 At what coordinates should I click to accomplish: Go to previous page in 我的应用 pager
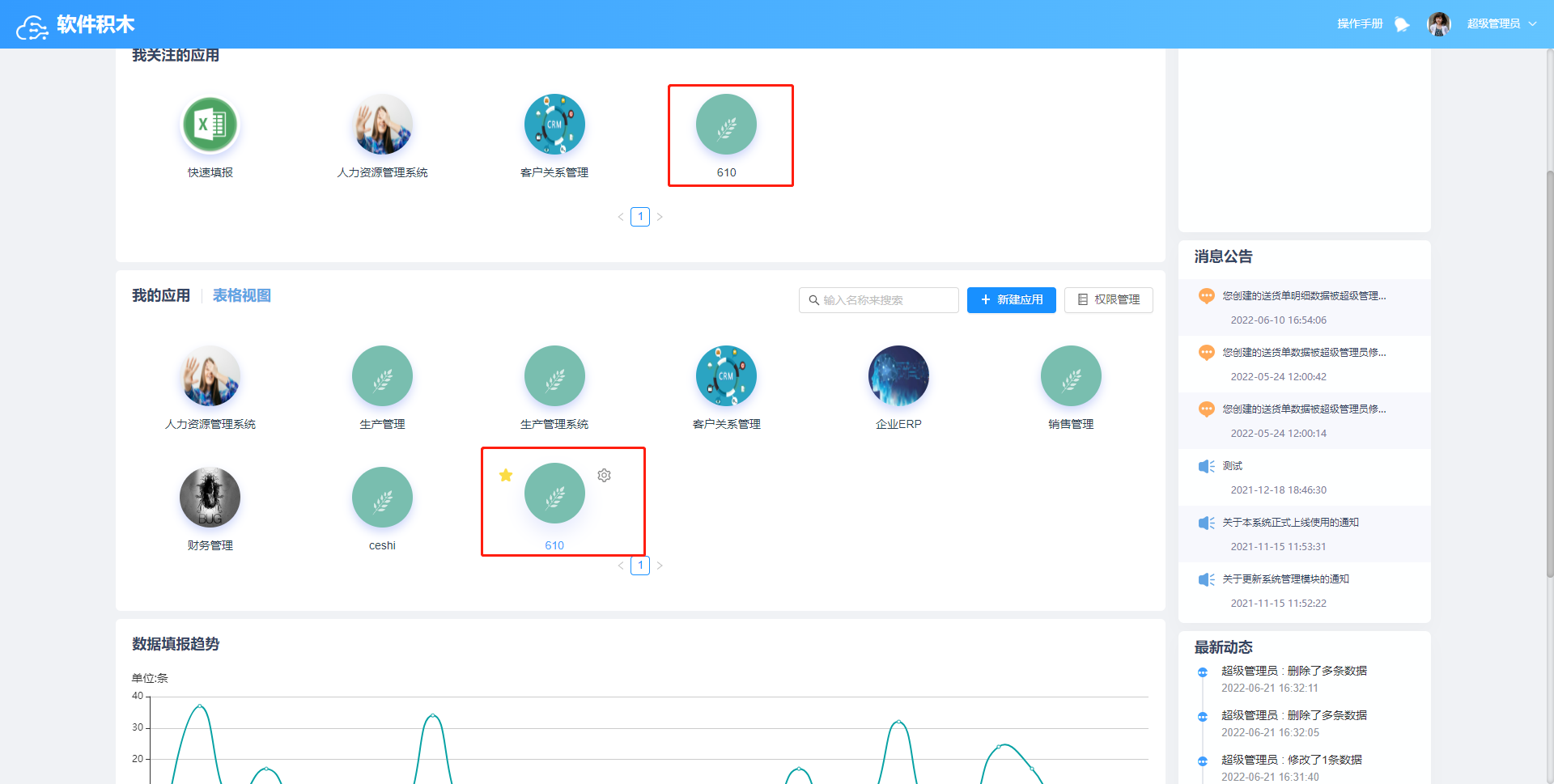click(x=621, y=566)
